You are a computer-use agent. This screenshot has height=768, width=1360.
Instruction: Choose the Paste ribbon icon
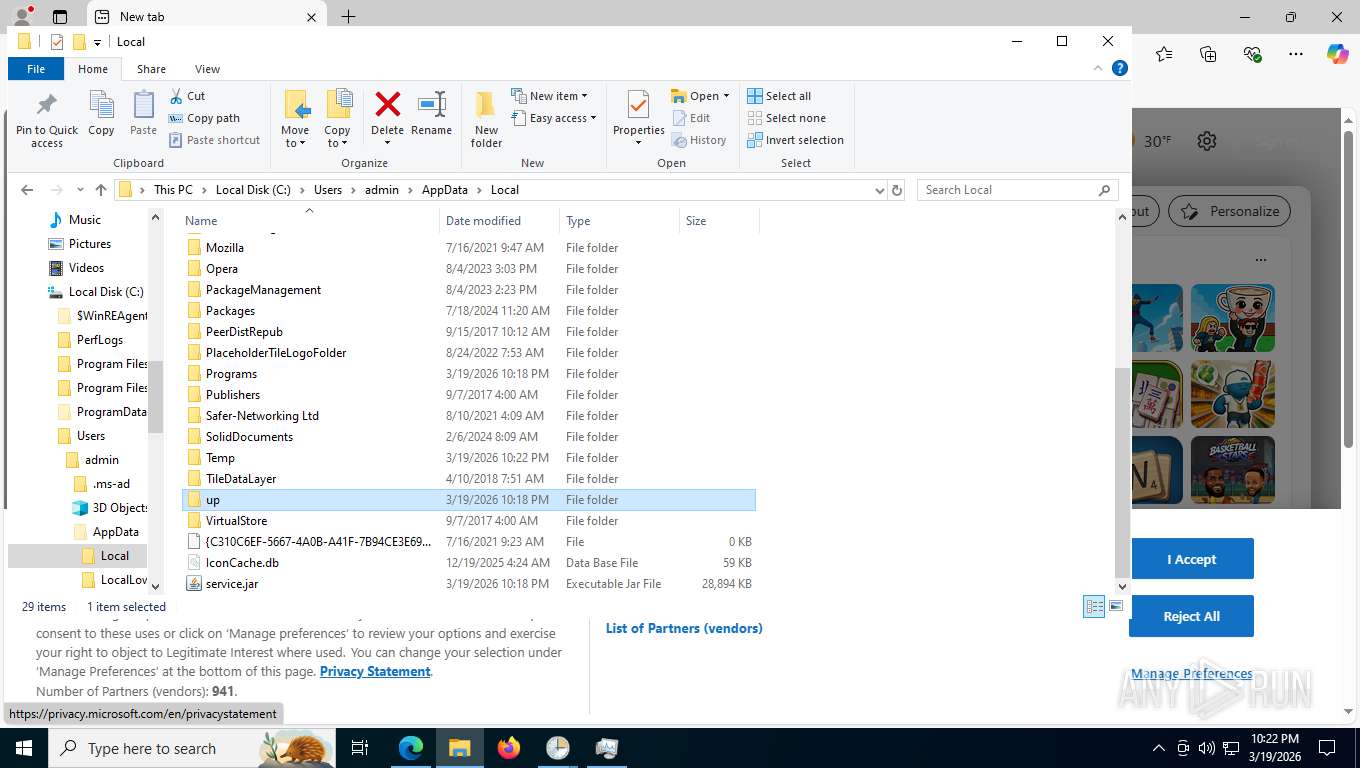(x=143, y=114)
